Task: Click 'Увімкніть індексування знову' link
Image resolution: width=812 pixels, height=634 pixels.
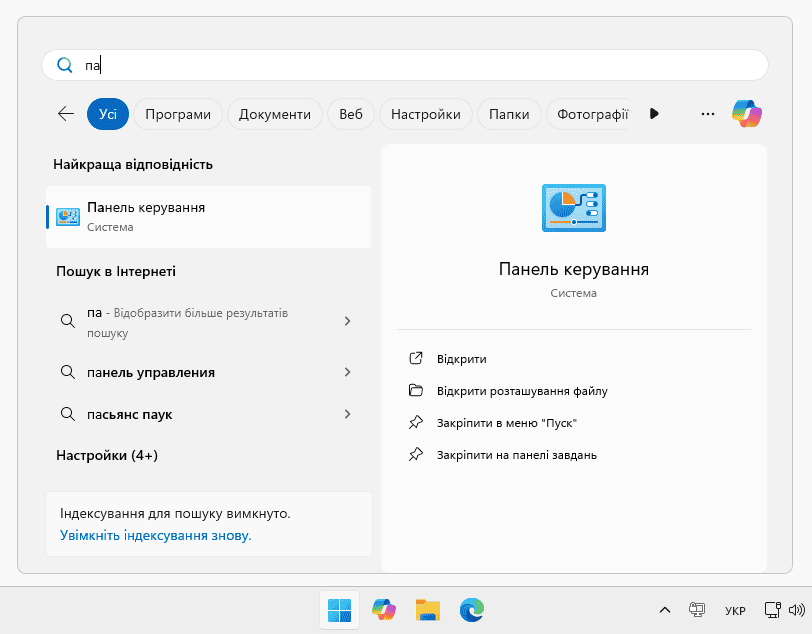Action: 155,535
